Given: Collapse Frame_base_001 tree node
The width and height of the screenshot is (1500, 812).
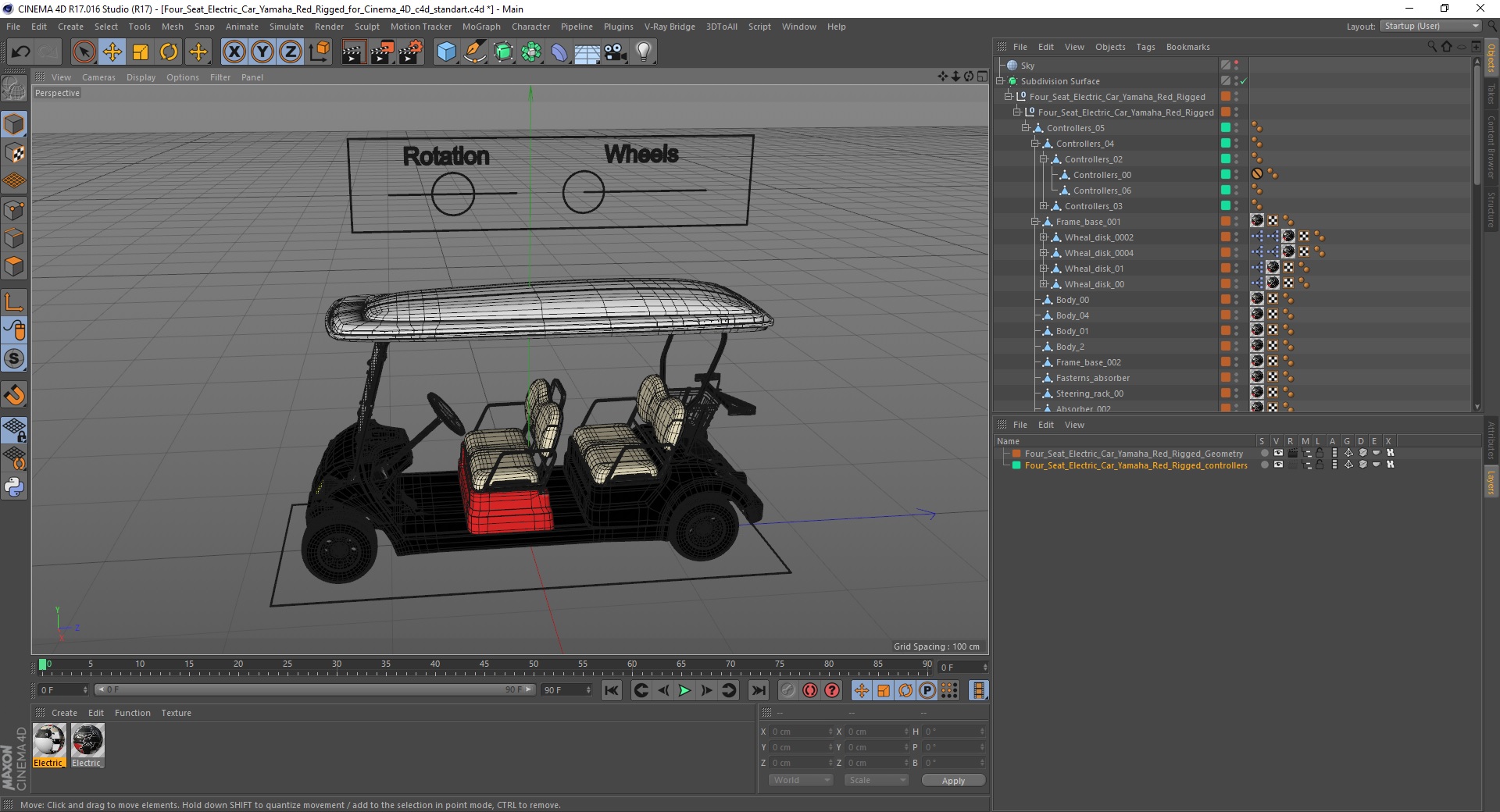Looking at the screenshot, I should [1034, 221].
